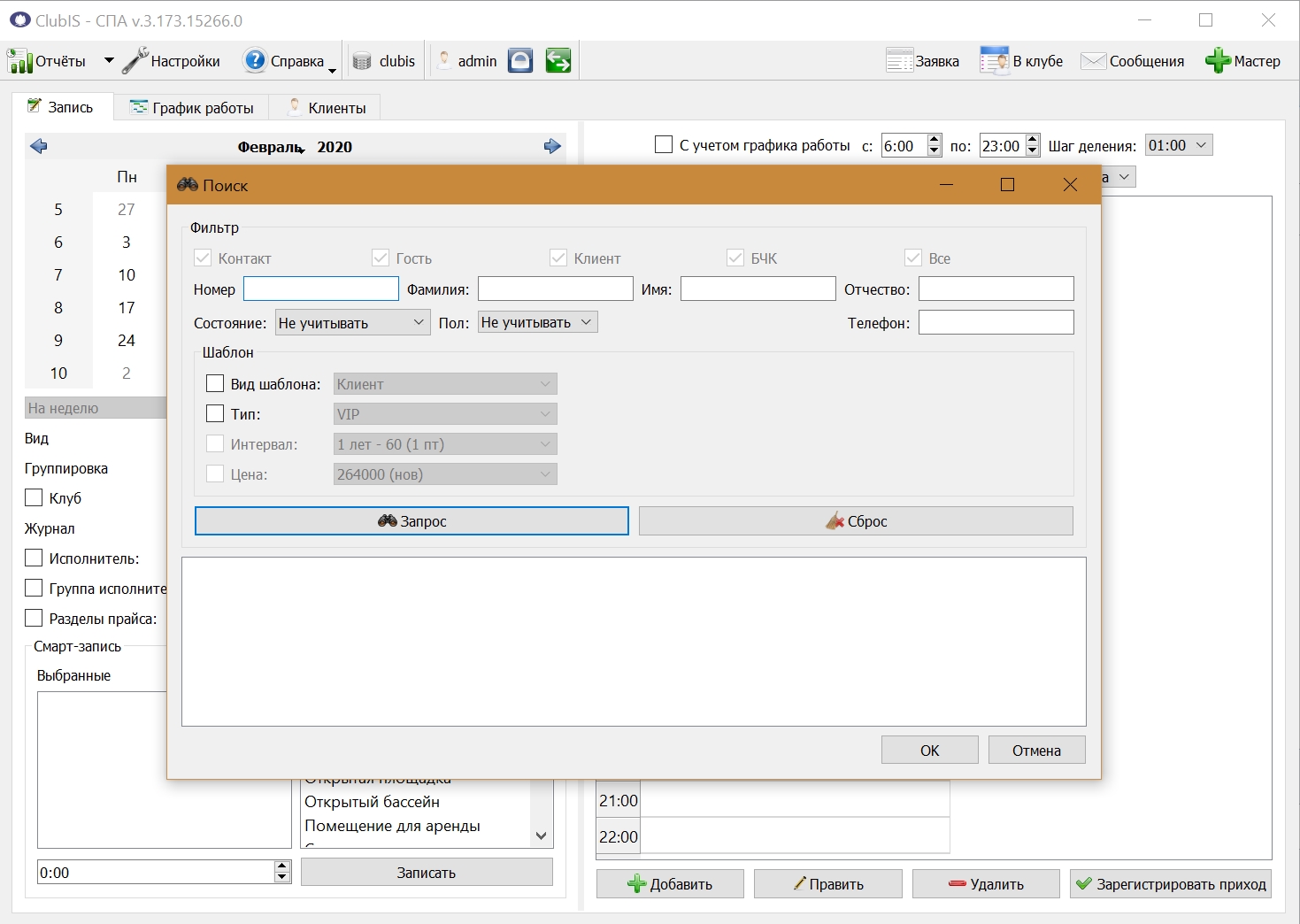Viewport: 1300px width, 924px height.
Task: Open the Заявка calendar icon
Action: [x=899, y=60]
